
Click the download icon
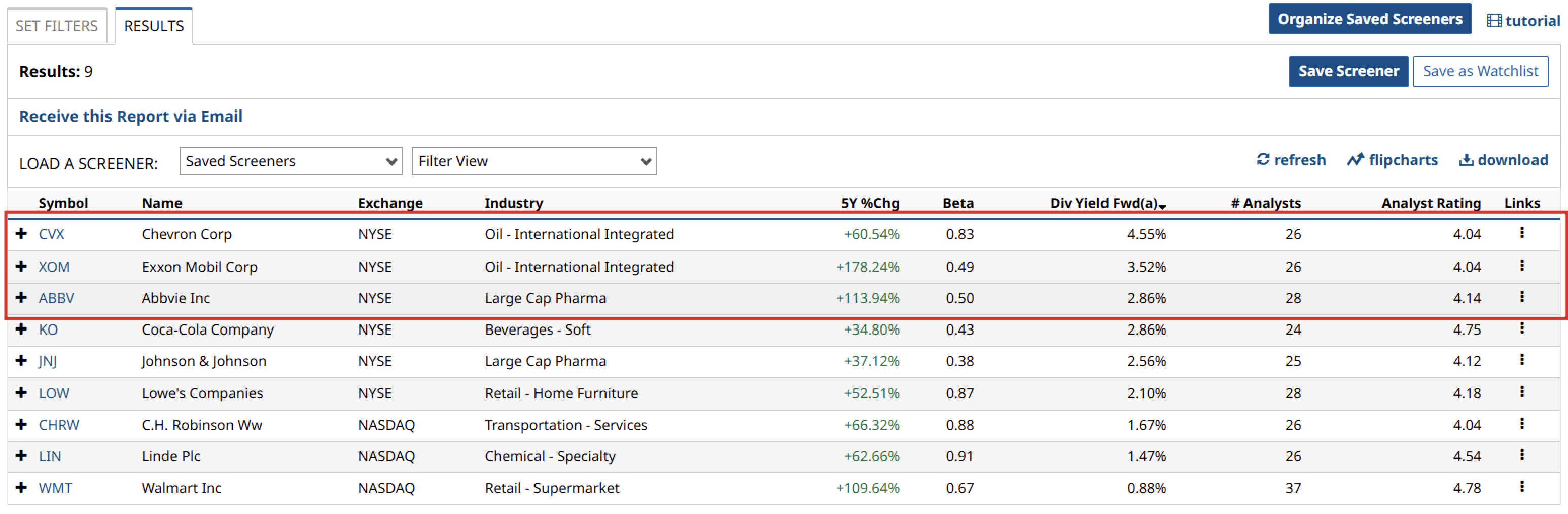click(x=1466, y=160)
